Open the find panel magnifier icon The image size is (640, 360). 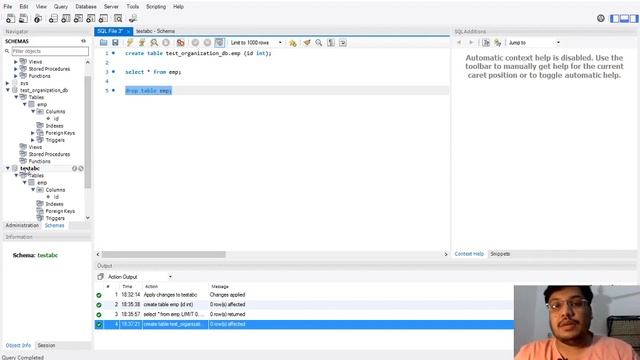[x=319, y=42]
